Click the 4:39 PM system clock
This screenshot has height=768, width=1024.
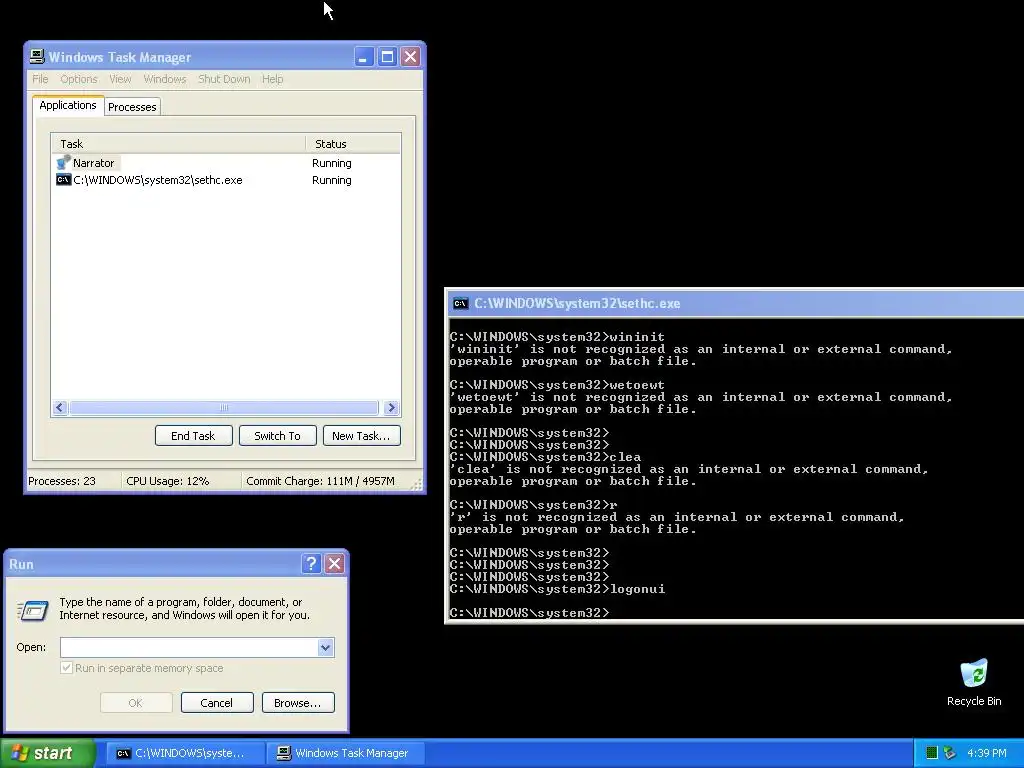click(x=986, y=753)
